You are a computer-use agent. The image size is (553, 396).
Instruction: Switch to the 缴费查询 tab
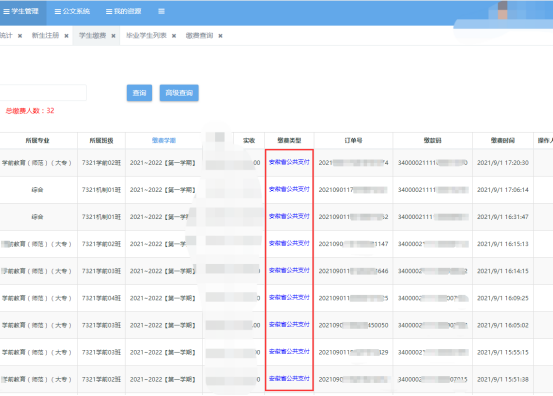tap(200, 35)
